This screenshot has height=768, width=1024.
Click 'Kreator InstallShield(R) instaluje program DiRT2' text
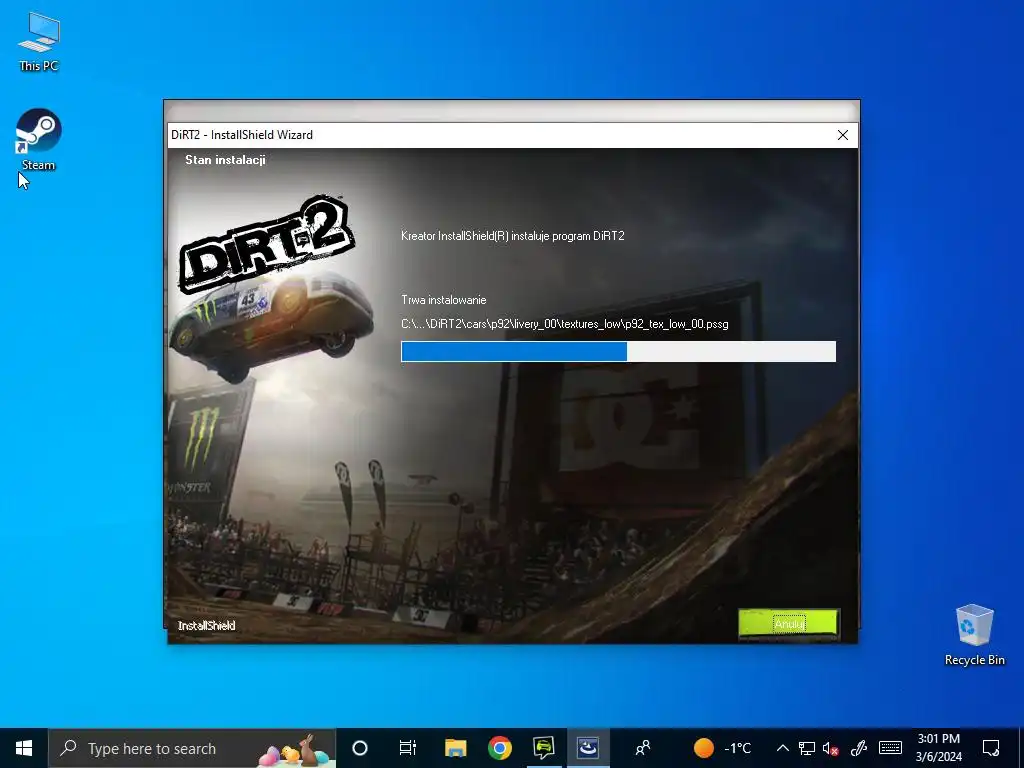[513, 236]
